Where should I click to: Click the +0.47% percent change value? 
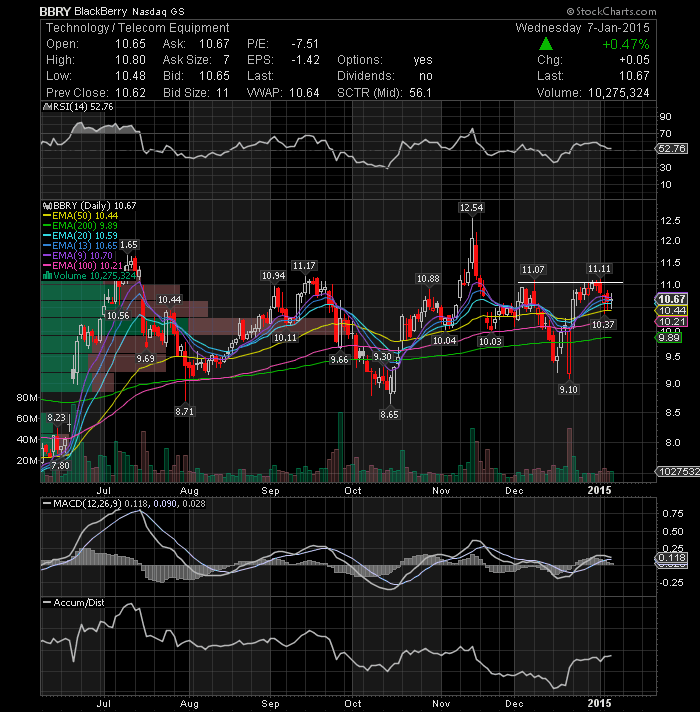626,44
